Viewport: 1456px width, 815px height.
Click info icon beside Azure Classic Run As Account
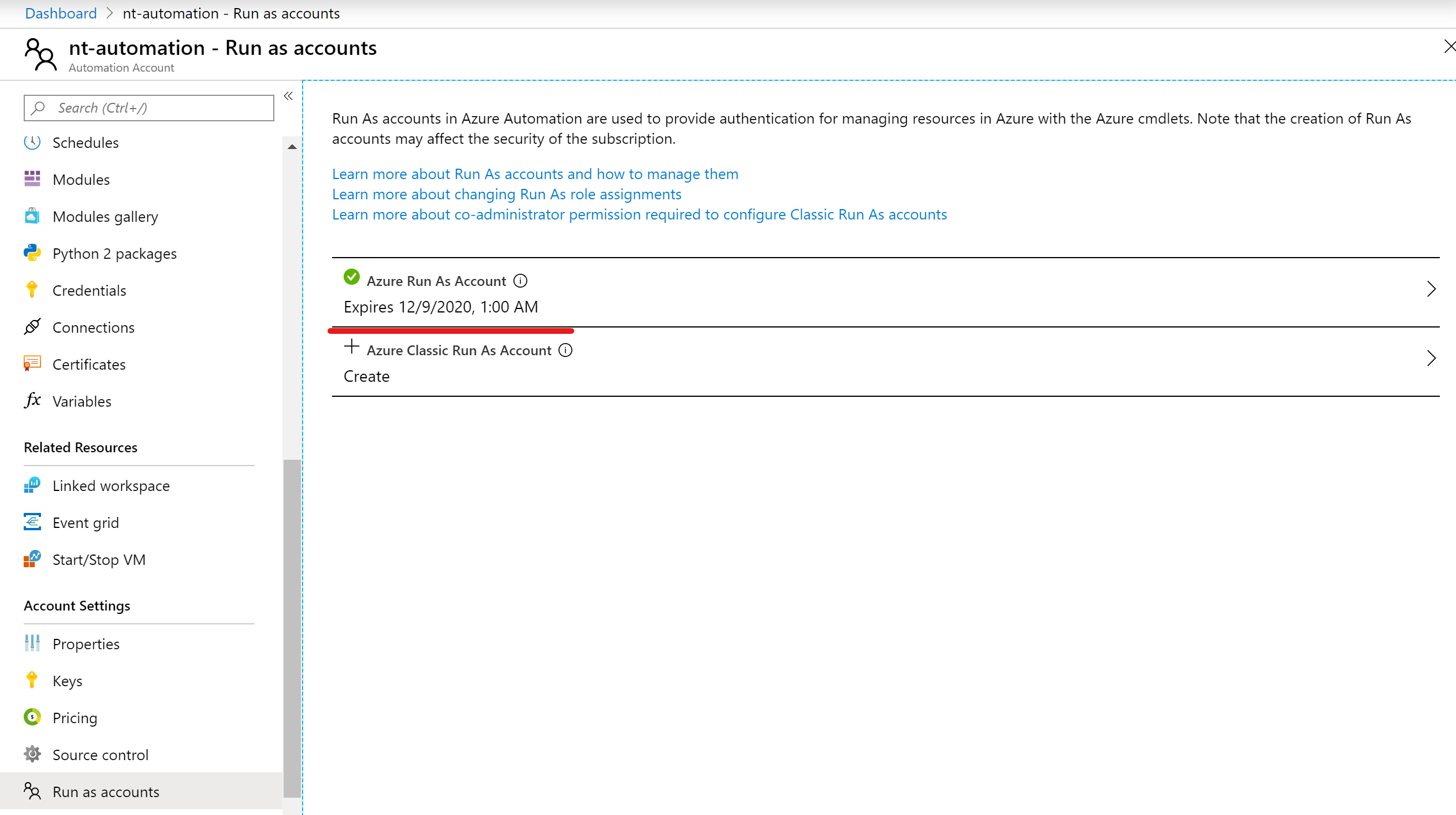point(565,351)
